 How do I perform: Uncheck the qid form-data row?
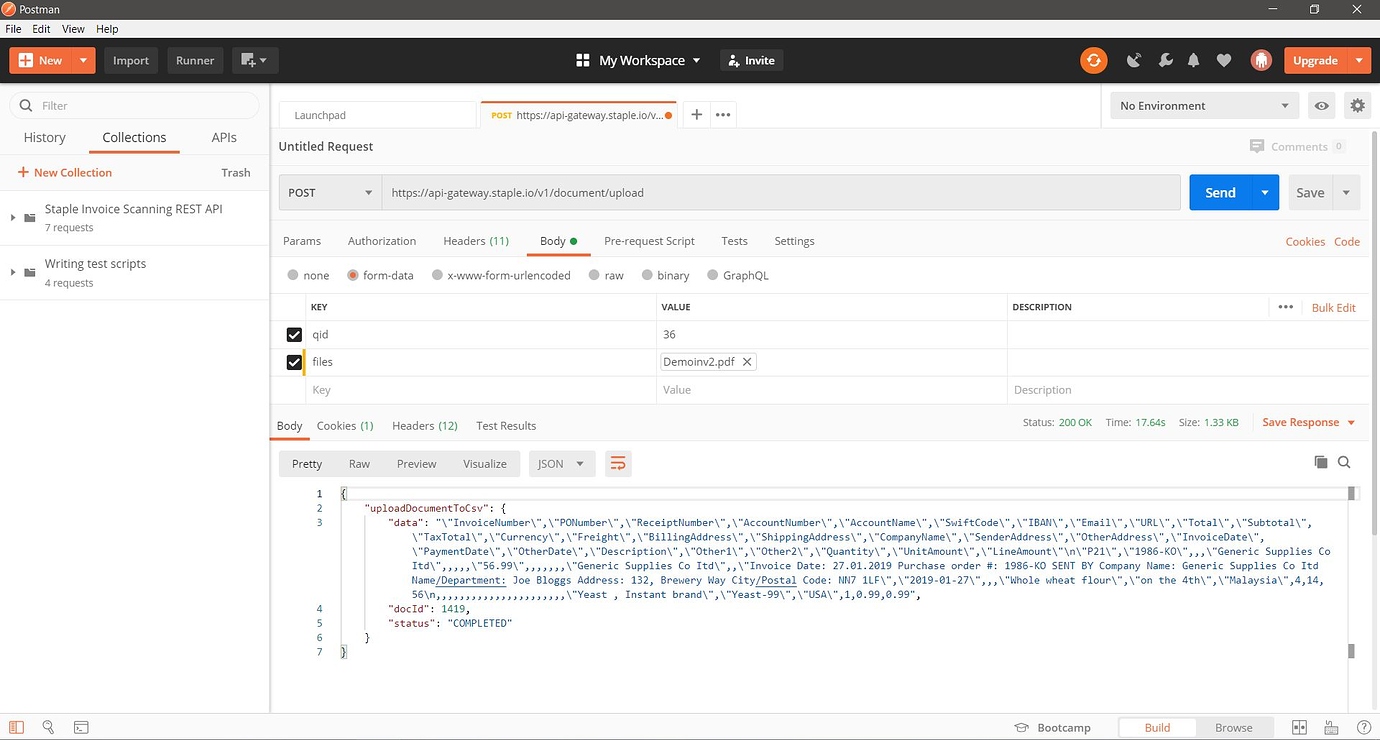294,334
